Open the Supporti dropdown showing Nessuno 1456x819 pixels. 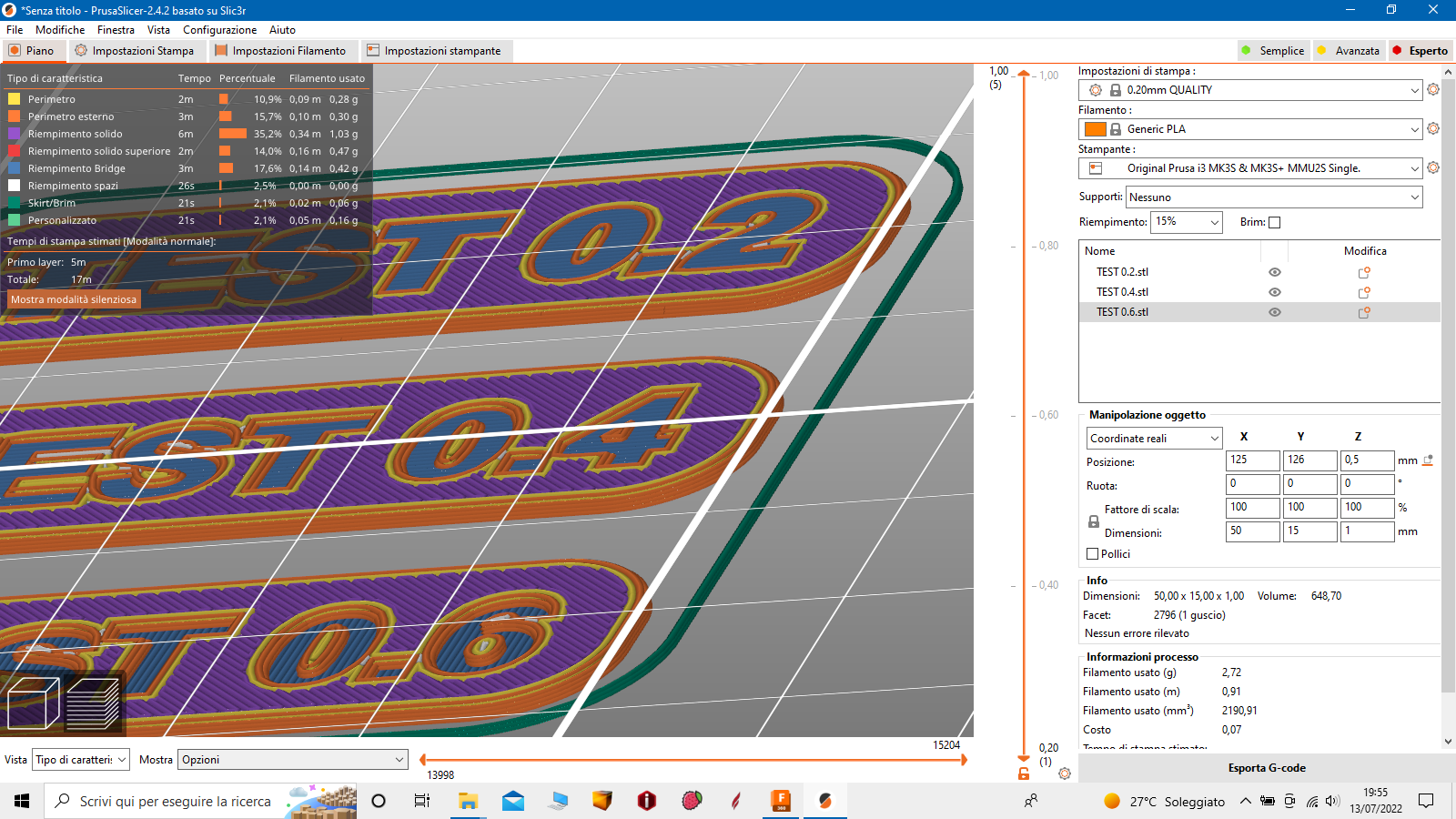tap(1274, 197)
